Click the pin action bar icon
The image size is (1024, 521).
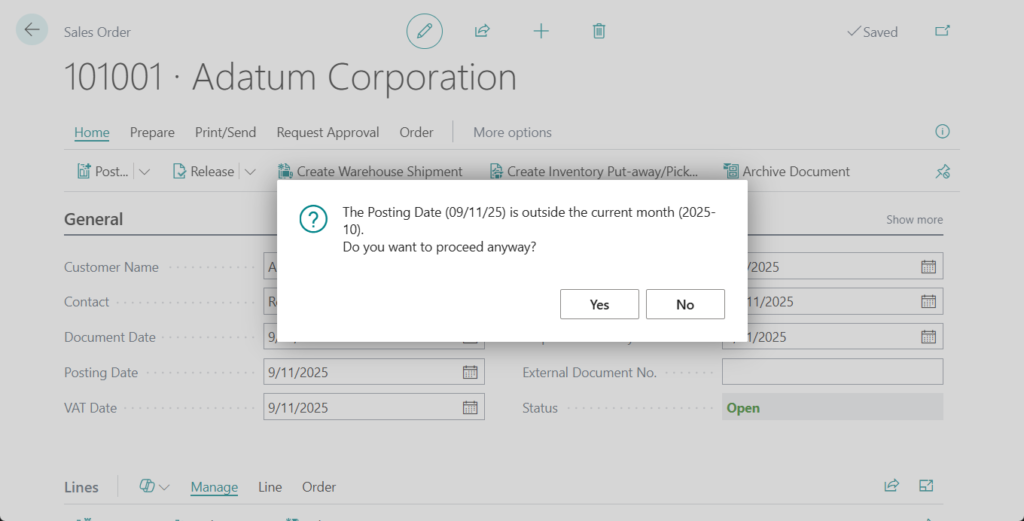pyautogui.click(x=942, y=172)
